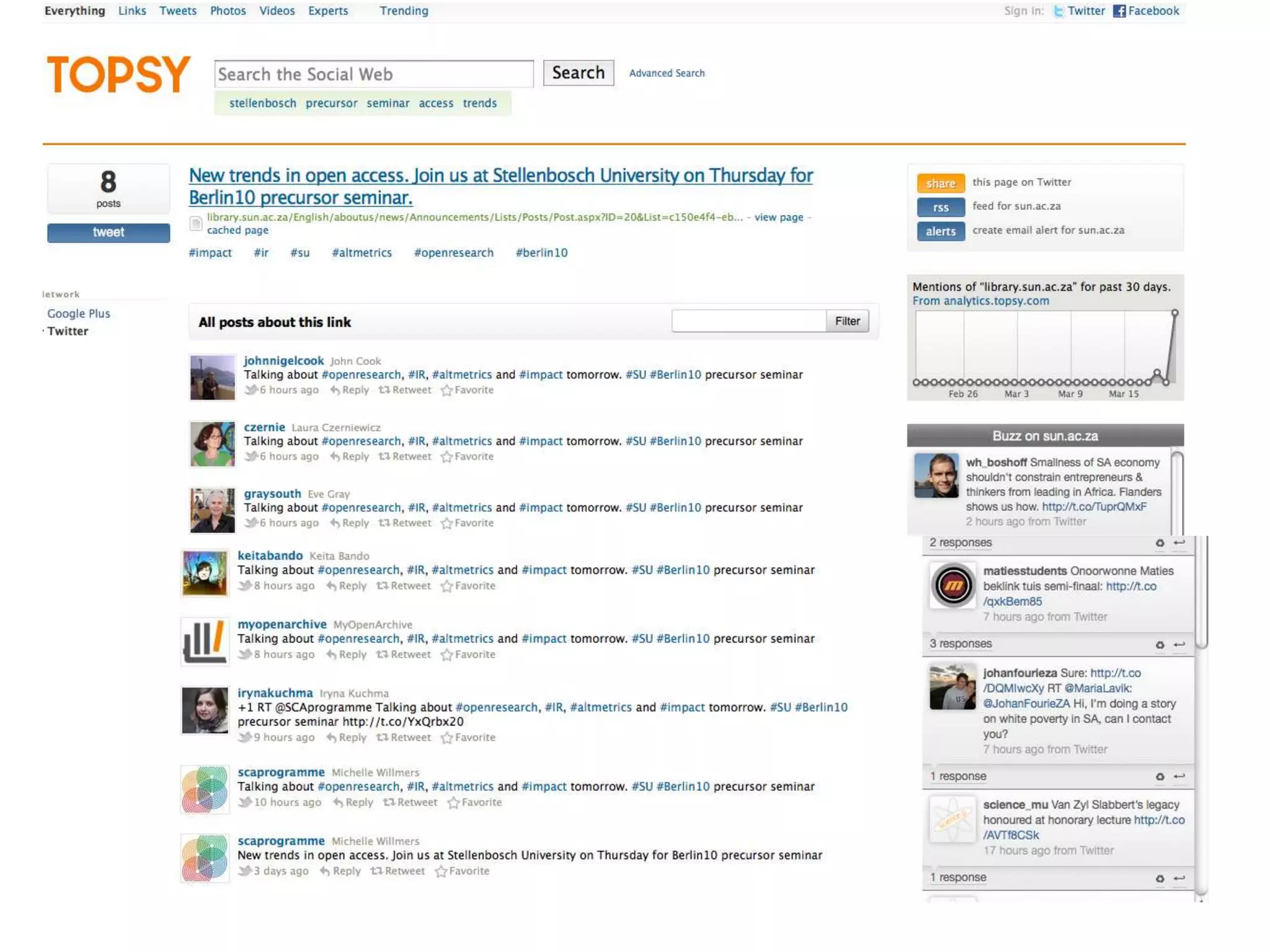Viewport: 1270px width, 952px height.
Task: Open the Trending tab
Action: pos(404,11)
